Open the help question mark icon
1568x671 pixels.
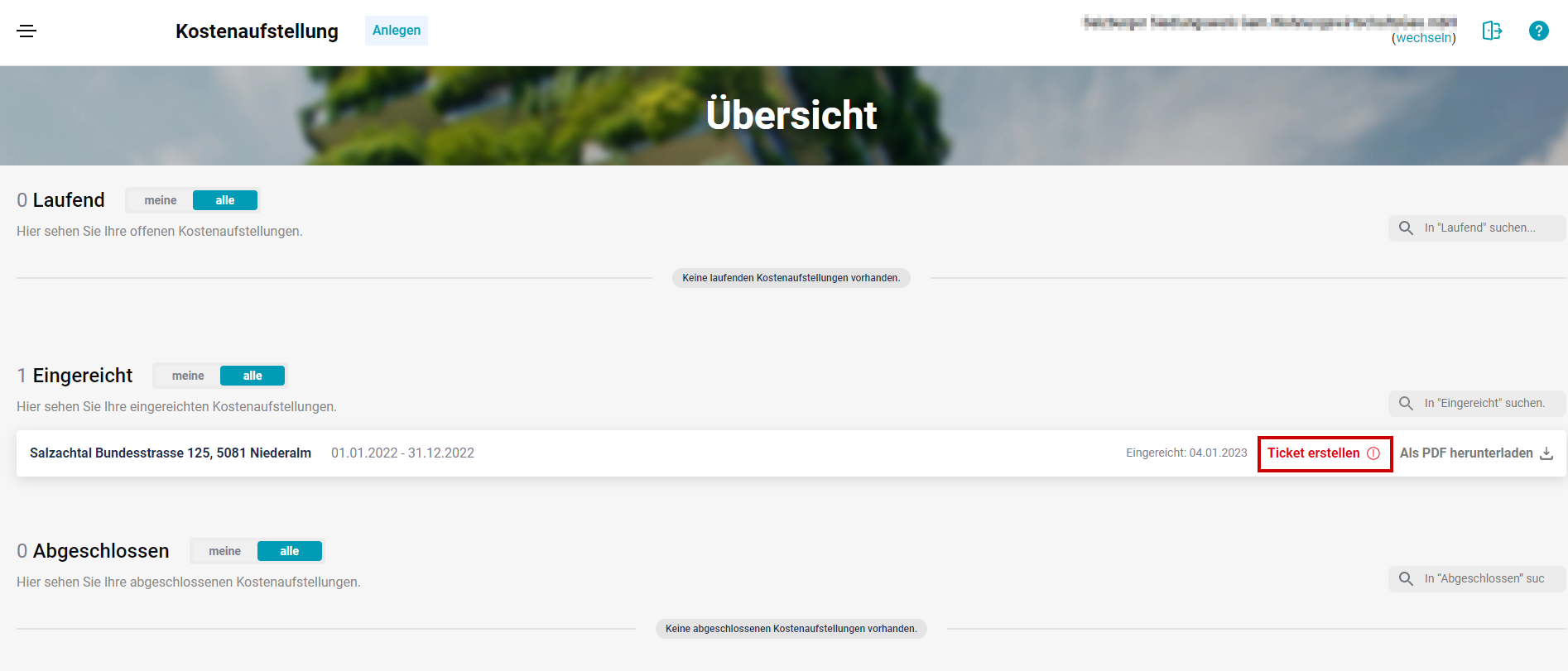coord(1538,31)
